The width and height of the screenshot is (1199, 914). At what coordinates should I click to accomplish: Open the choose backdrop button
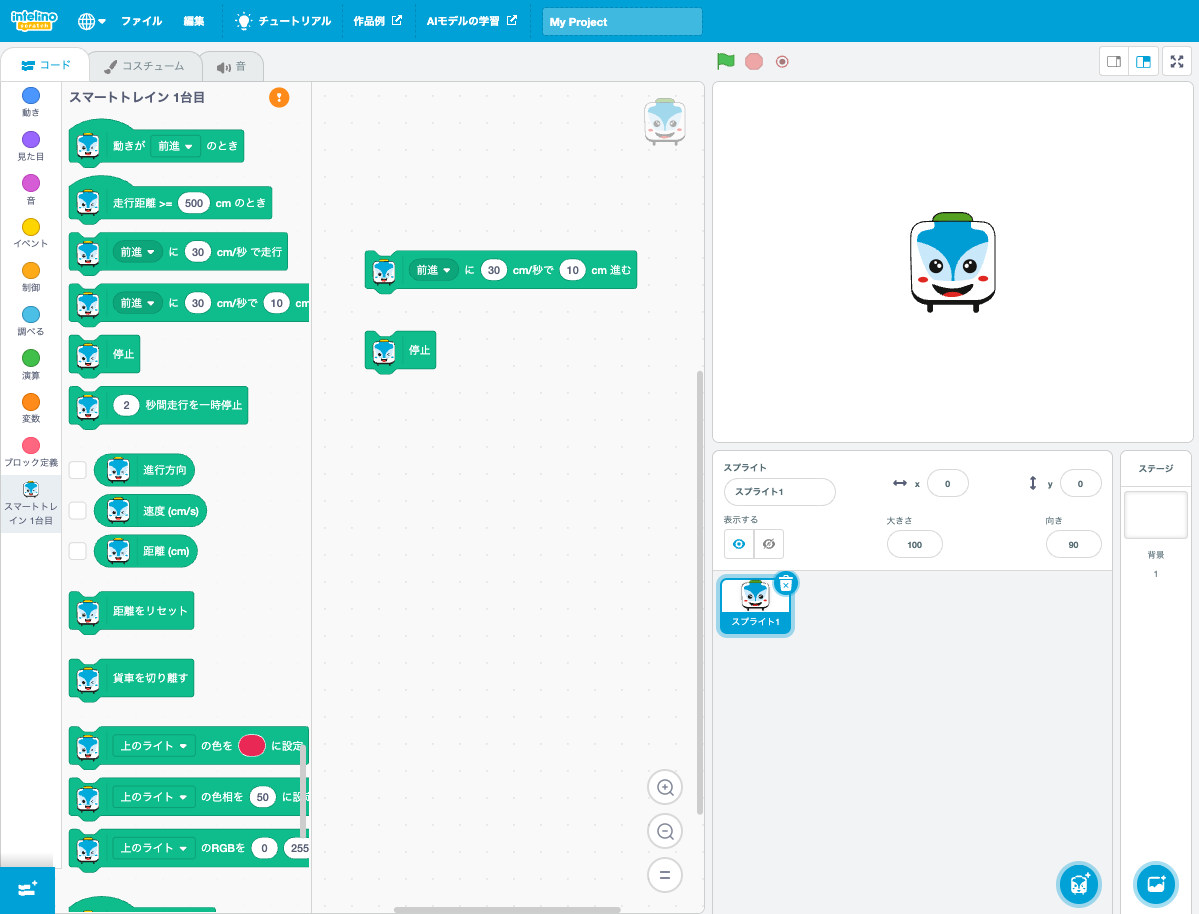(x=1155, y=884)
